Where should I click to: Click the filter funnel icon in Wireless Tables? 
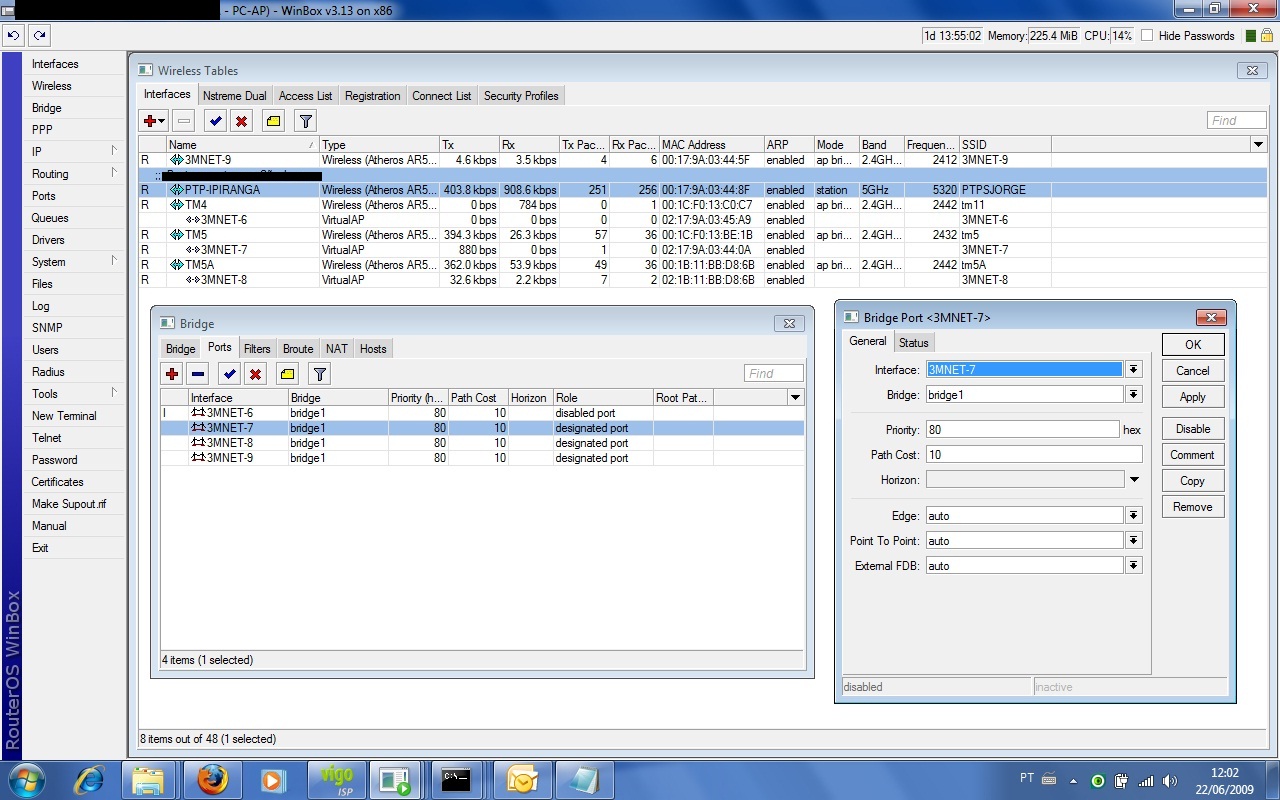tap(306, 121)
